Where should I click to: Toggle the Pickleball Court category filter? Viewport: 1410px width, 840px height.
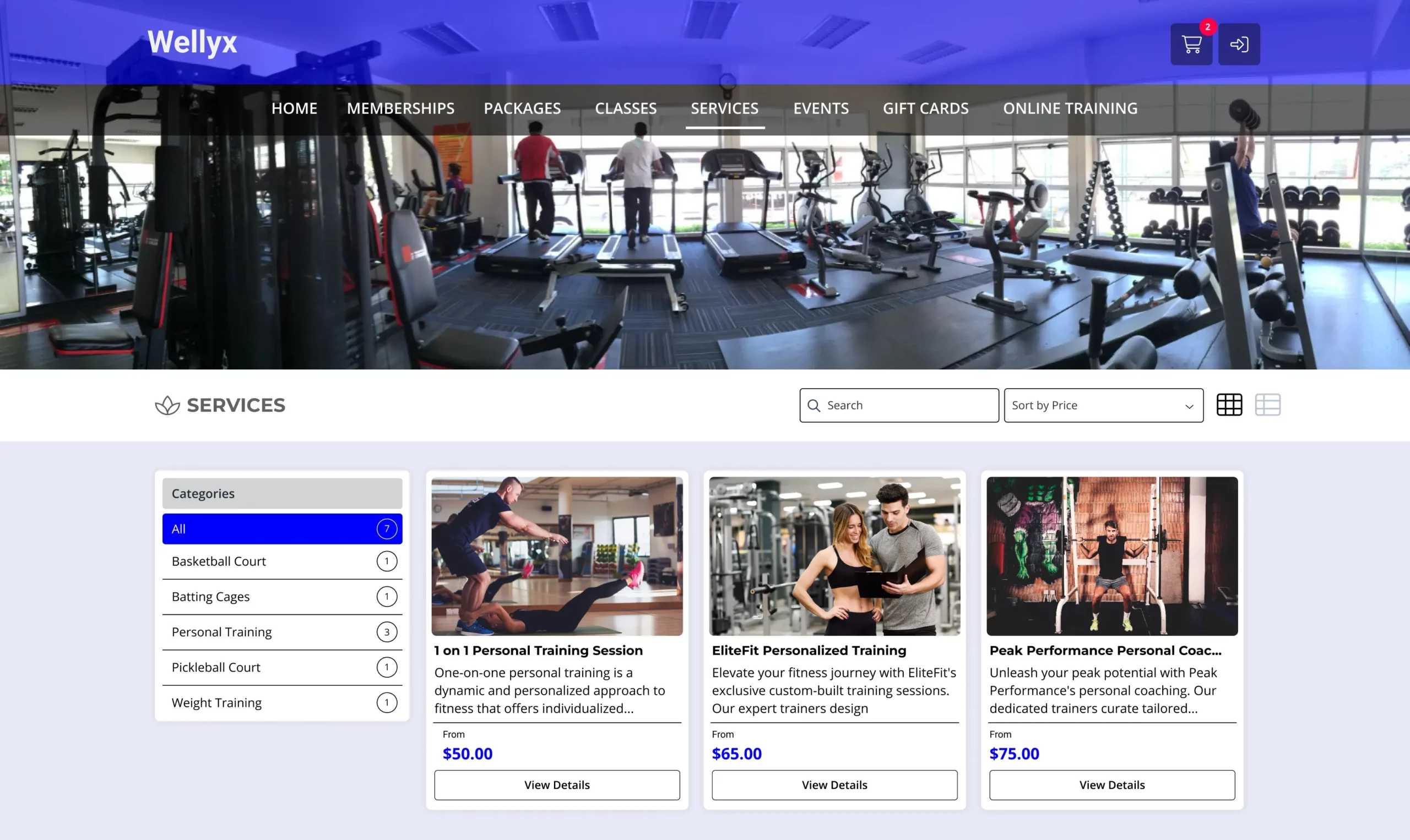283,666
